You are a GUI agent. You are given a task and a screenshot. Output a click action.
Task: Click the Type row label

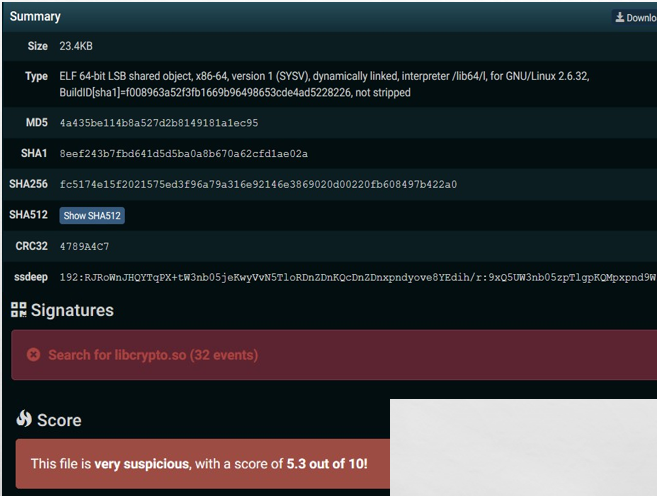tap(36, 76)
